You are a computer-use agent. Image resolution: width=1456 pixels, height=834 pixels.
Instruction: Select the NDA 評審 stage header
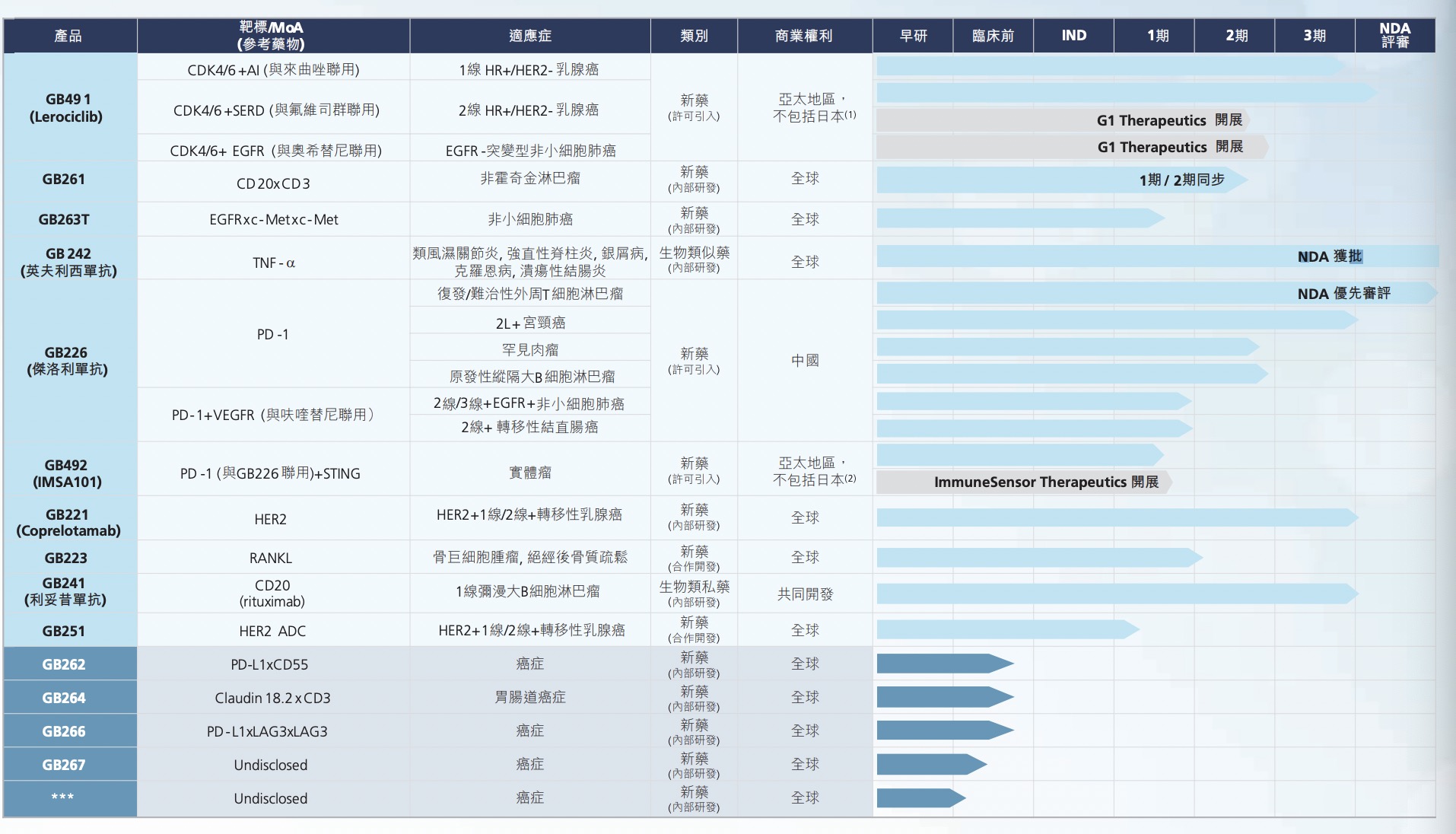[x=1395, y=36]
